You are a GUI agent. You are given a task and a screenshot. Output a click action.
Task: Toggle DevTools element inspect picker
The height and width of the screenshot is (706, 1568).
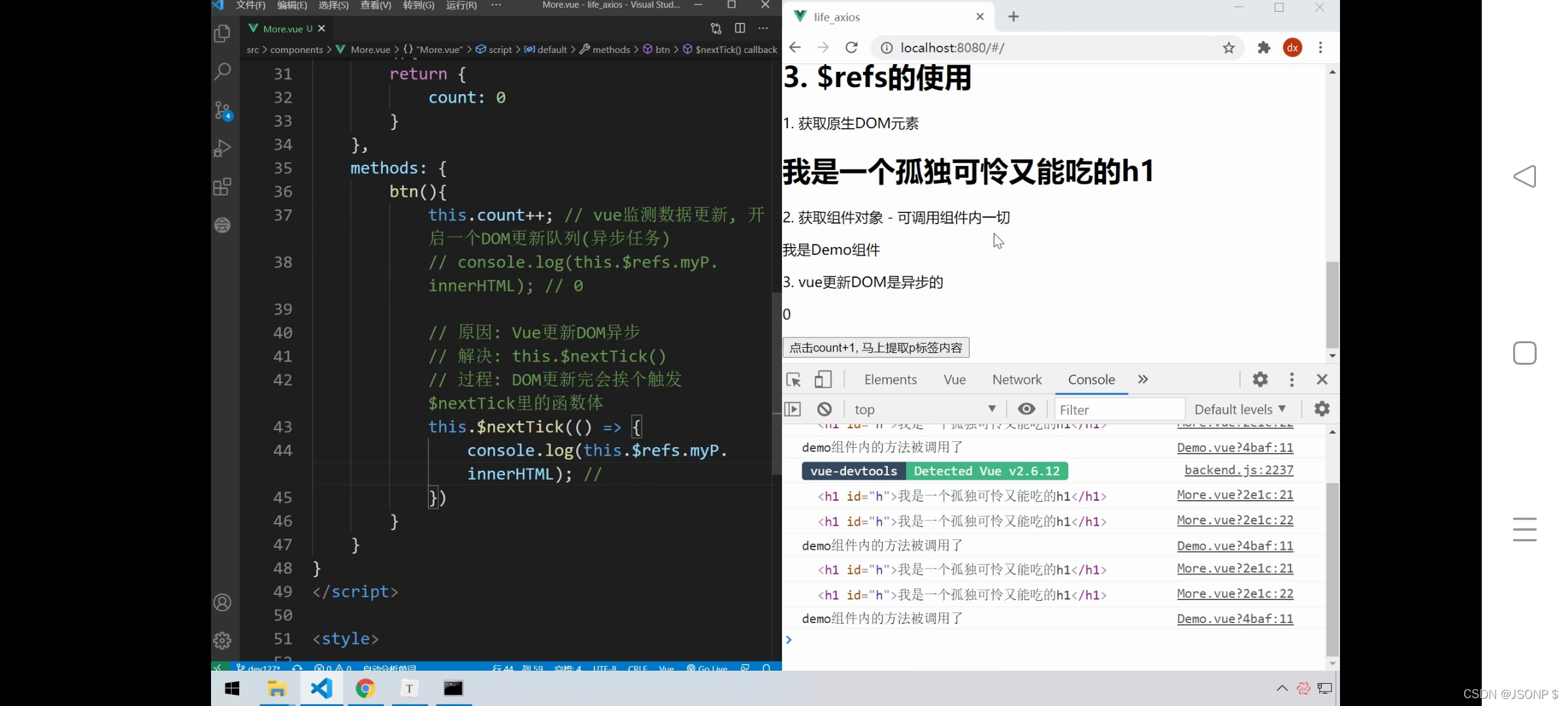794,380
